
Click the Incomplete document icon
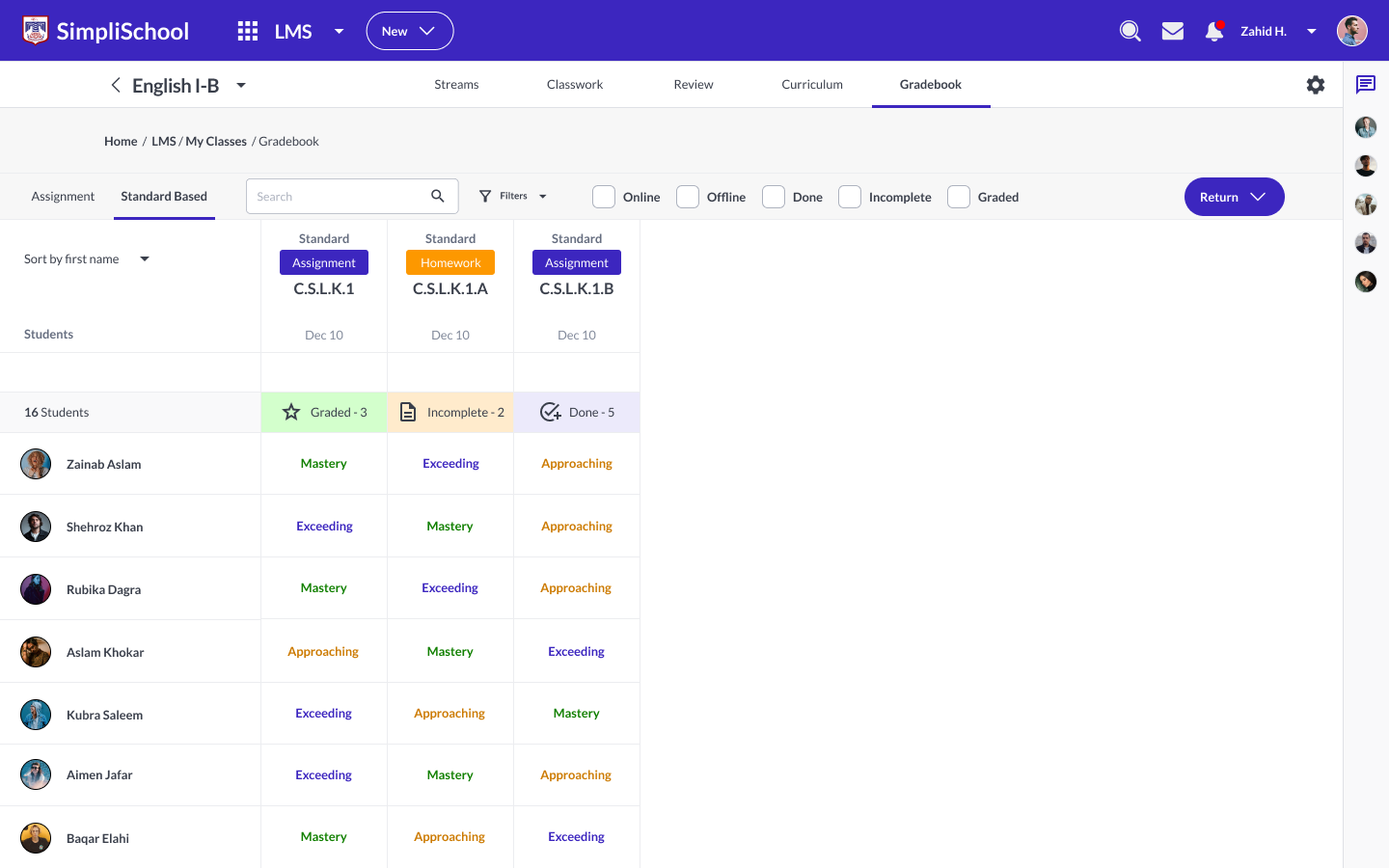coord(408,412)
